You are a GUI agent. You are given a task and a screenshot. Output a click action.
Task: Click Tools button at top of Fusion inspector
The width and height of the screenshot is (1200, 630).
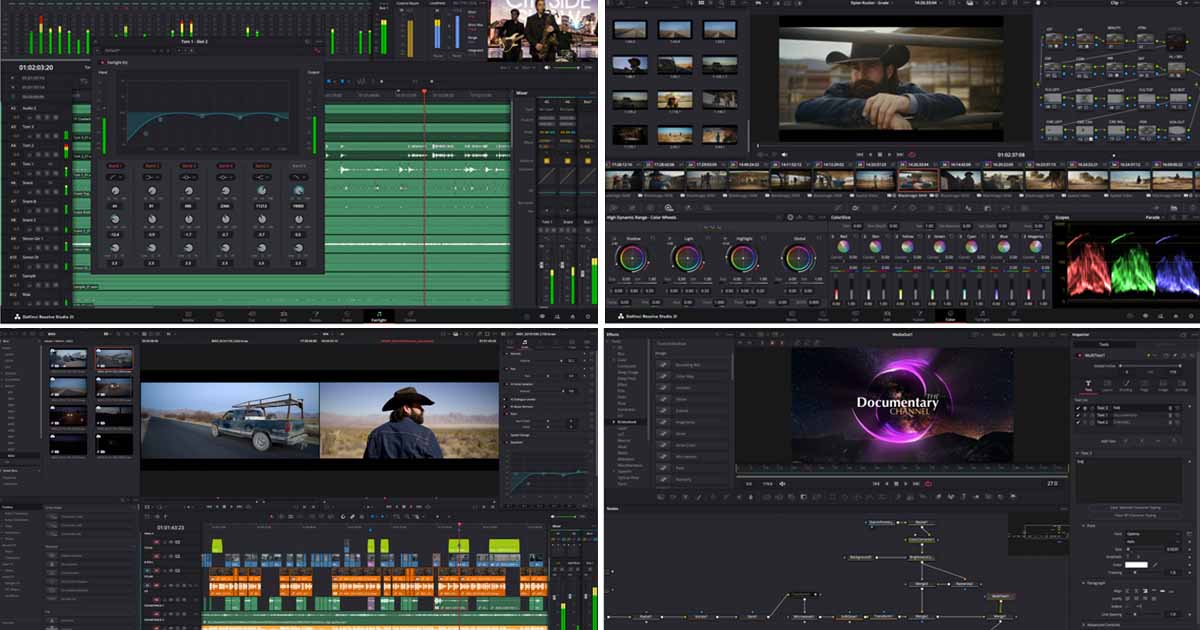tap(1103, 344)
